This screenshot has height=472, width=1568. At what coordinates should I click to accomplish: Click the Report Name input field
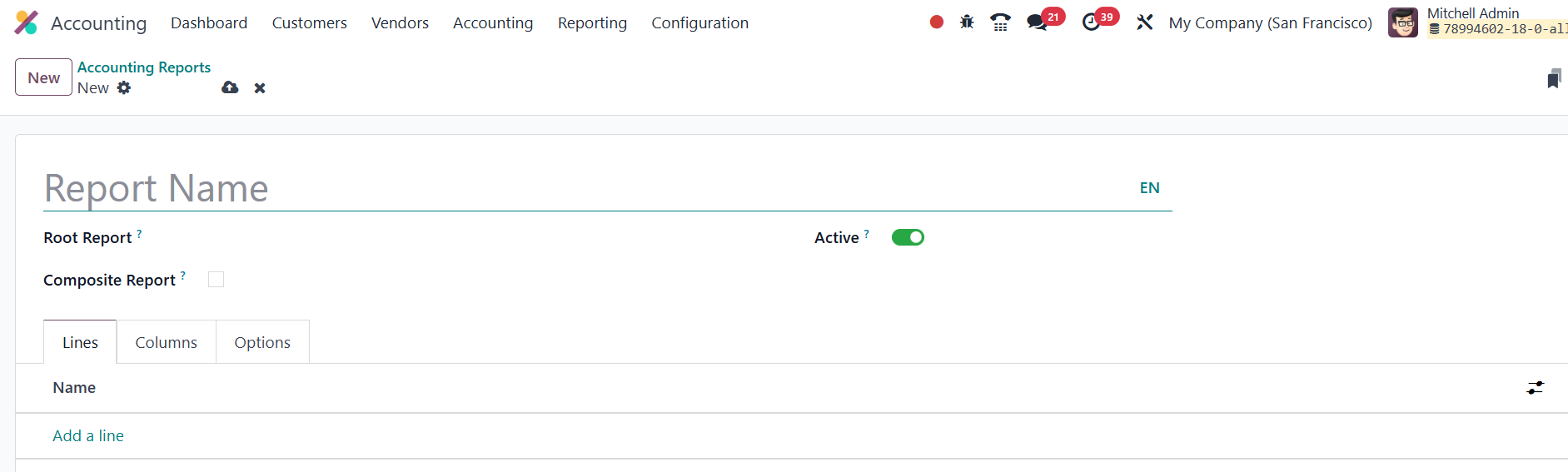click(583, 188)
